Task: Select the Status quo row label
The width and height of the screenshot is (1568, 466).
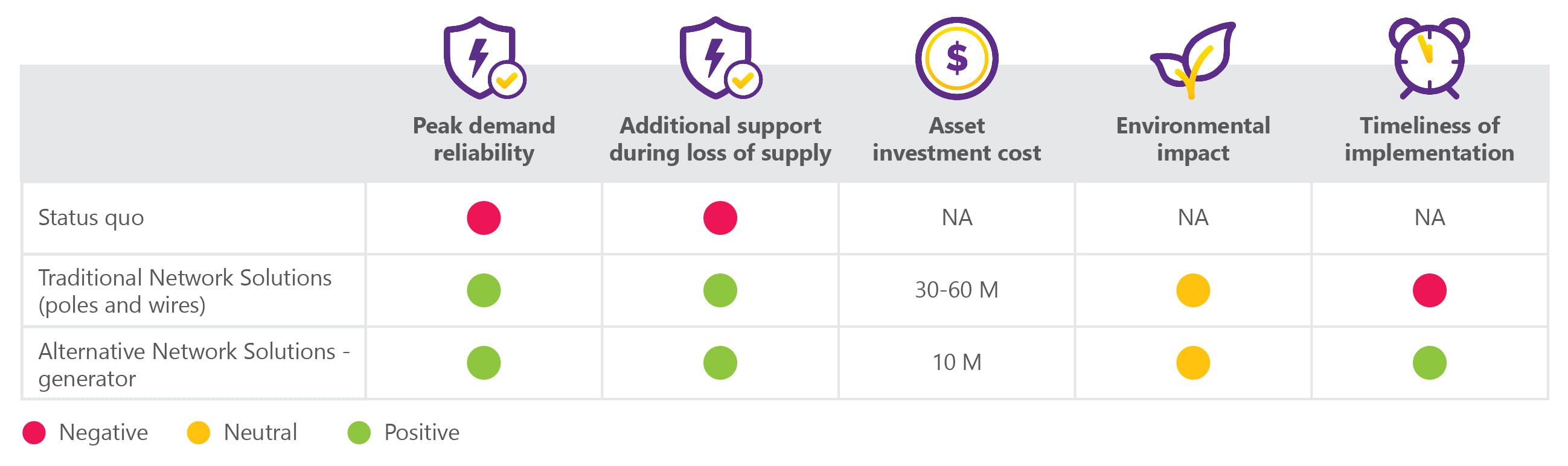Action: [x=91, y=218]
